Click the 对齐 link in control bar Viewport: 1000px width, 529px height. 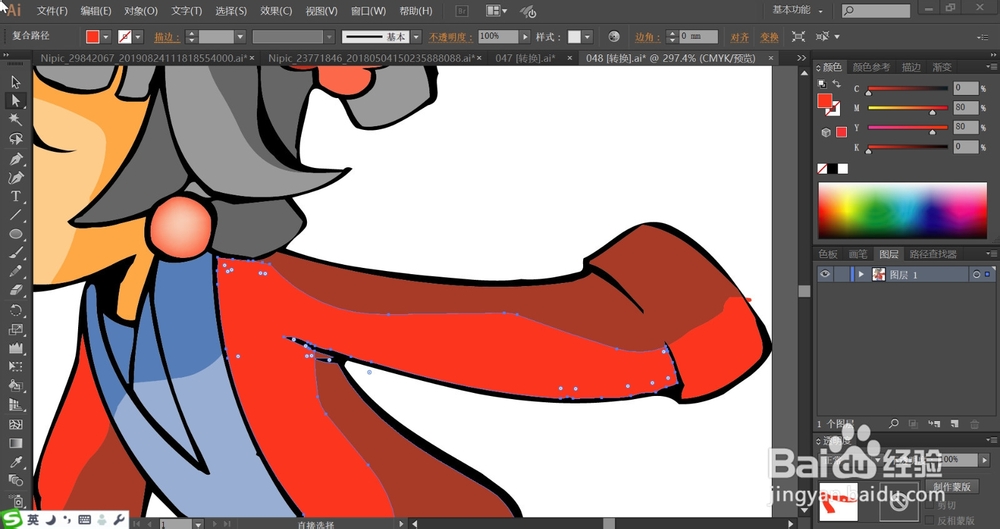[x=739, y=37]
